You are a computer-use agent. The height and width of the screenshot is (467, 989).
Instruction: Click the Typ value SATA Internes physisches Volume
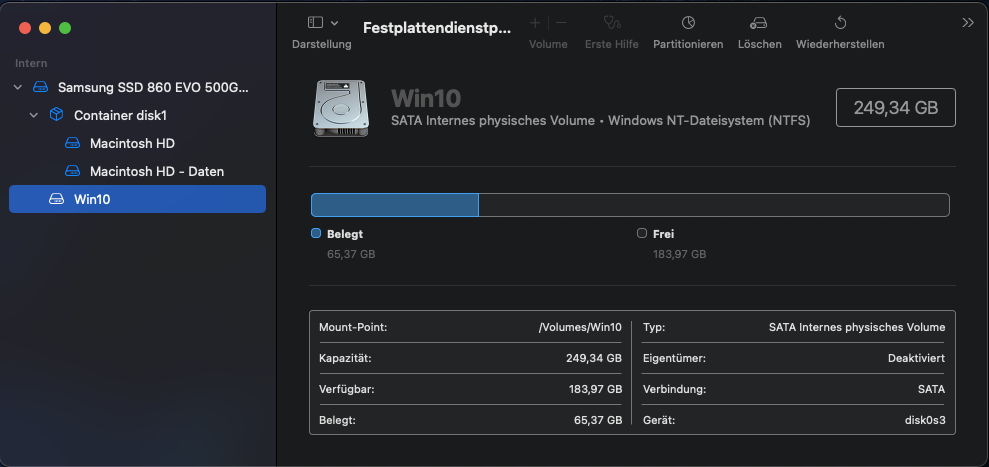[x=857, y=328]
